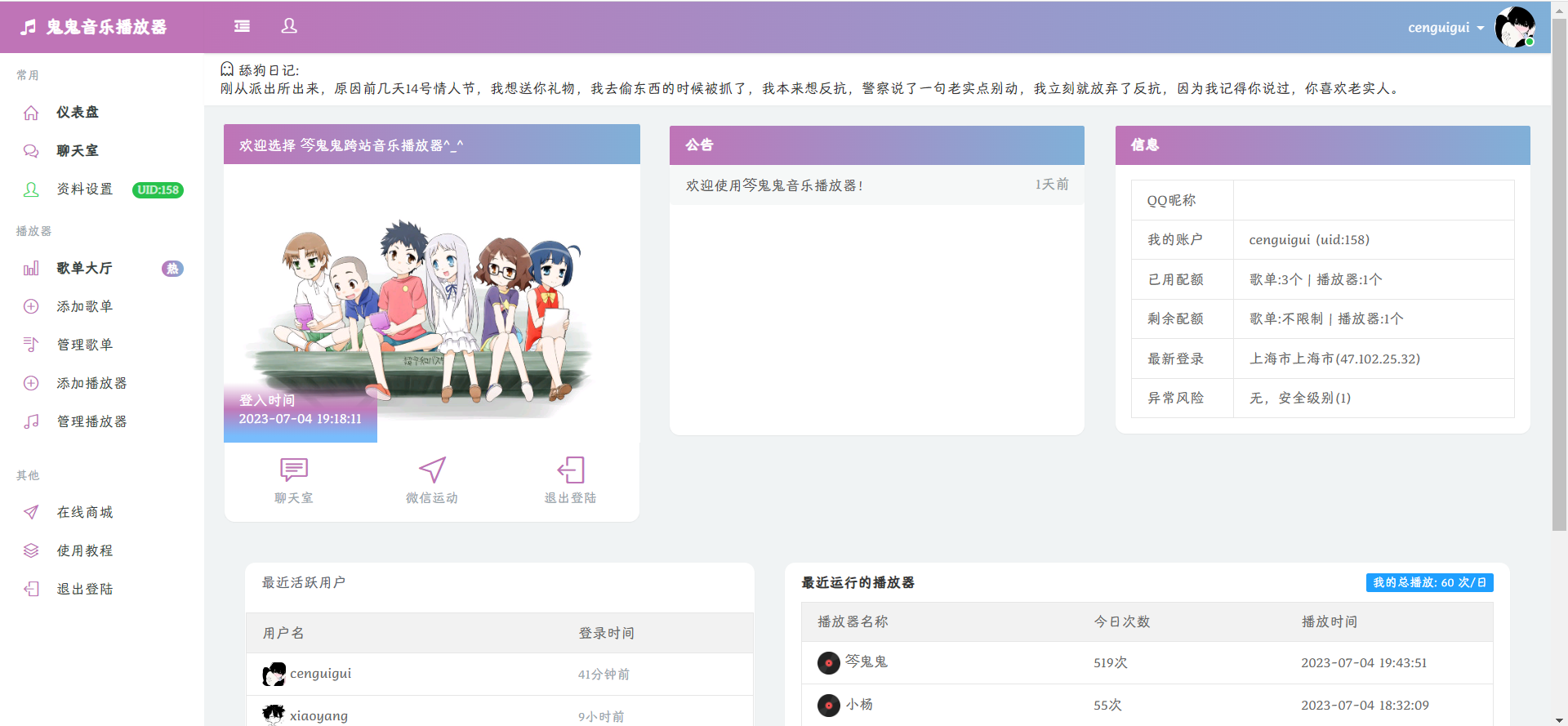Image resolution: width=1568 pixels, height=726 pixels.
Task: Click 微信运动 paper plane button
Action: [432, 479]
